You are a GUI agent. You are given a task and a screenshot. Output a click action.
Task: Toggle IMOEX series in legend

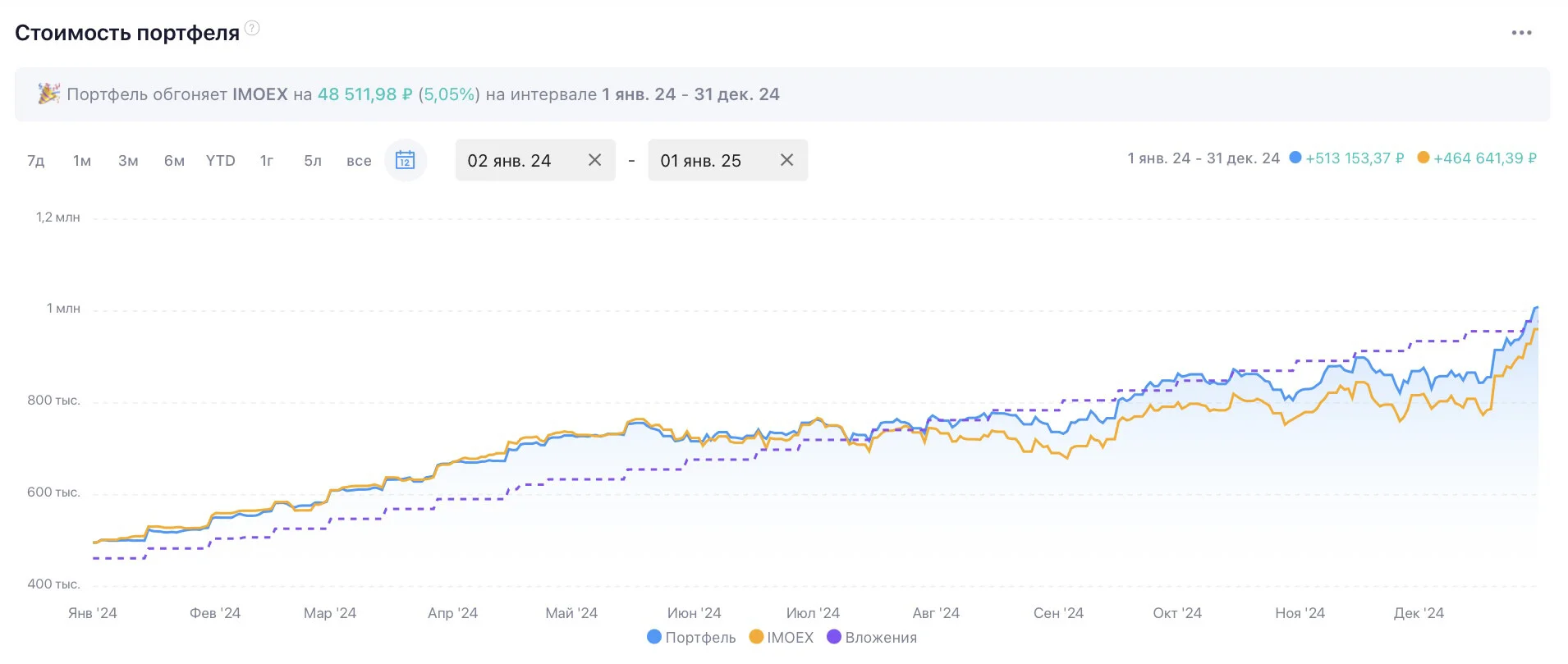(x=782, y=637)
